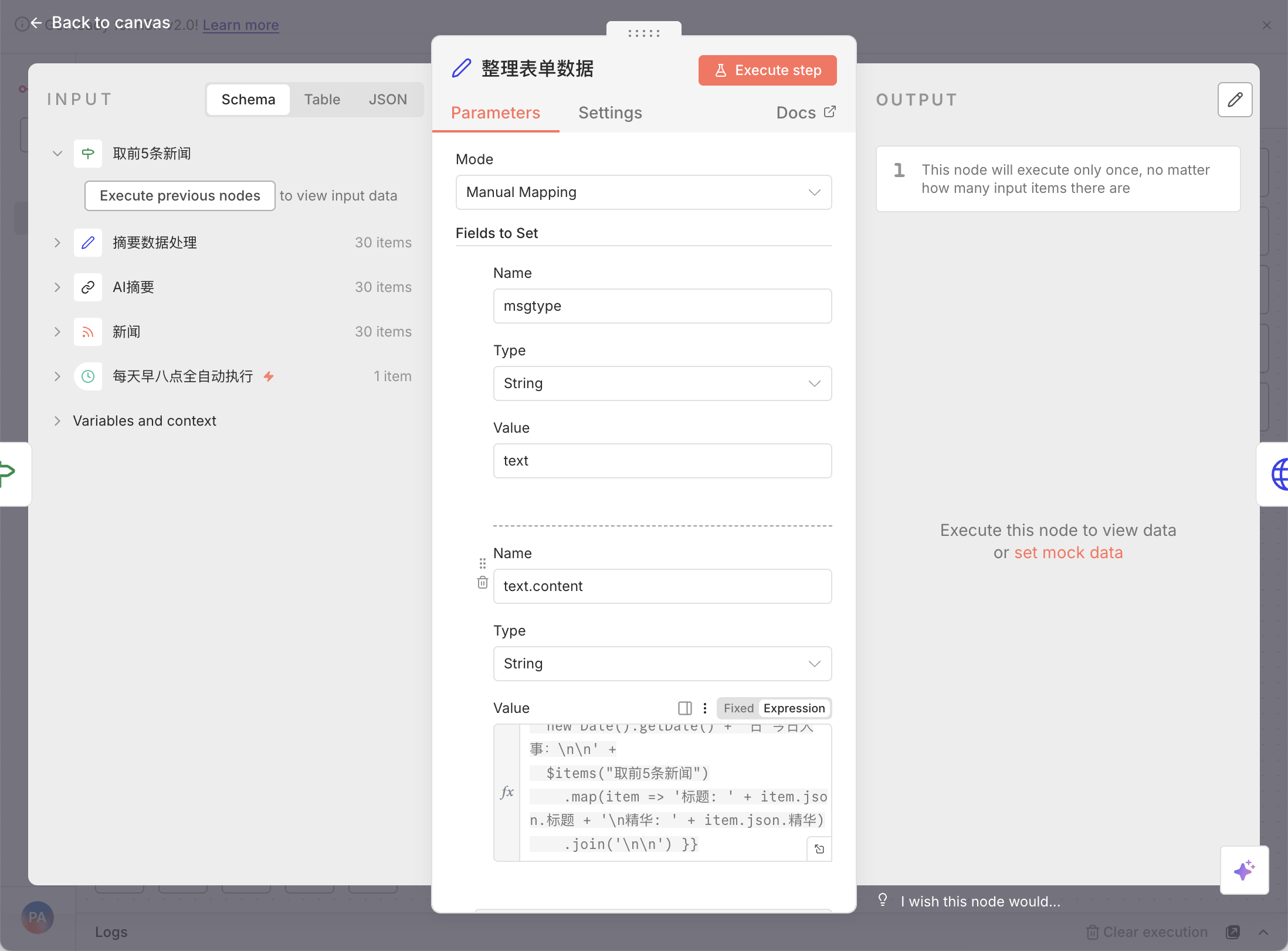Expand the 摘要数据处理 input node
Image resolution: width=1288 pixels, height=951 pixels.
pyautogui.click(x=57, y=243)
